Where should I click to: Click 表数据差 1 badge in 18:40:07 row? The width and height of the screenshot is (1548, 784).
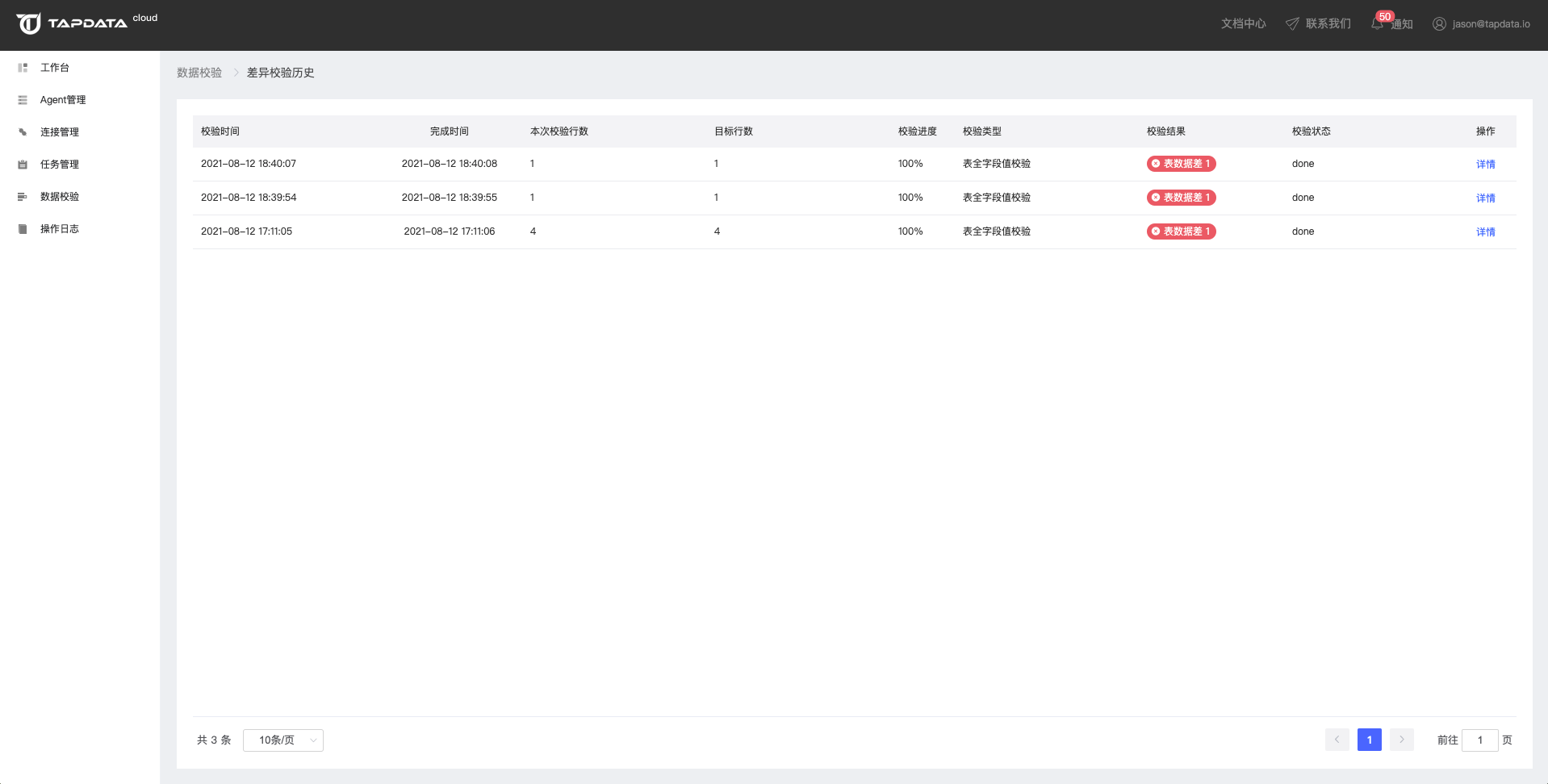click(x=1182, y=164)
